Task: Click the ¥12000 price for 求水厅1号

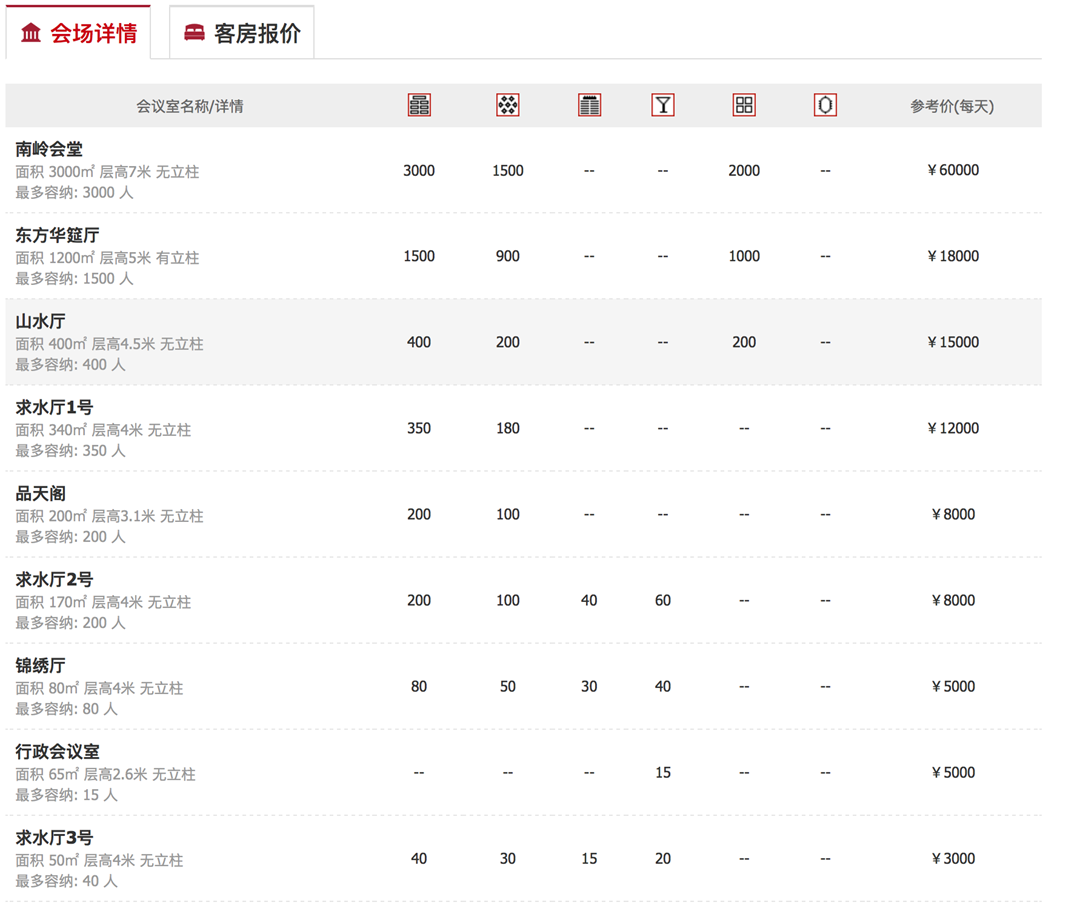Action: click(953, 429)
